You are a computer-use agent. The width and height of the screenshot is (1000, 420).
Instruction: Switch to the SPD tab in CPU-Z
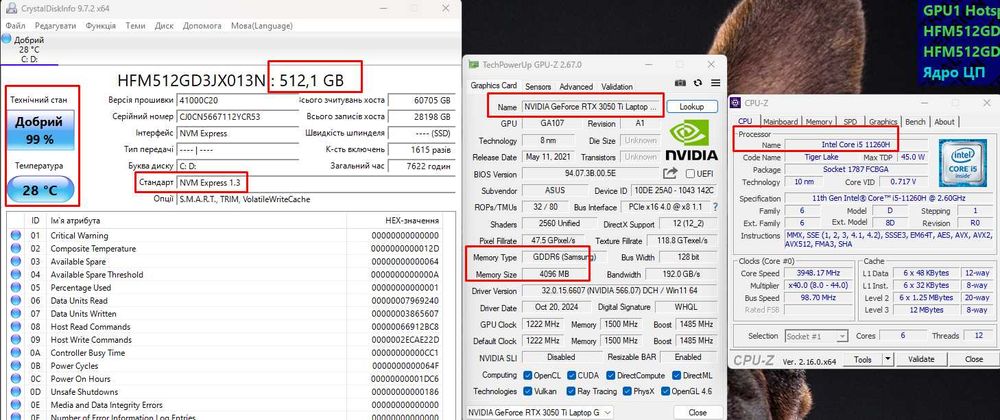coord(850,122)
